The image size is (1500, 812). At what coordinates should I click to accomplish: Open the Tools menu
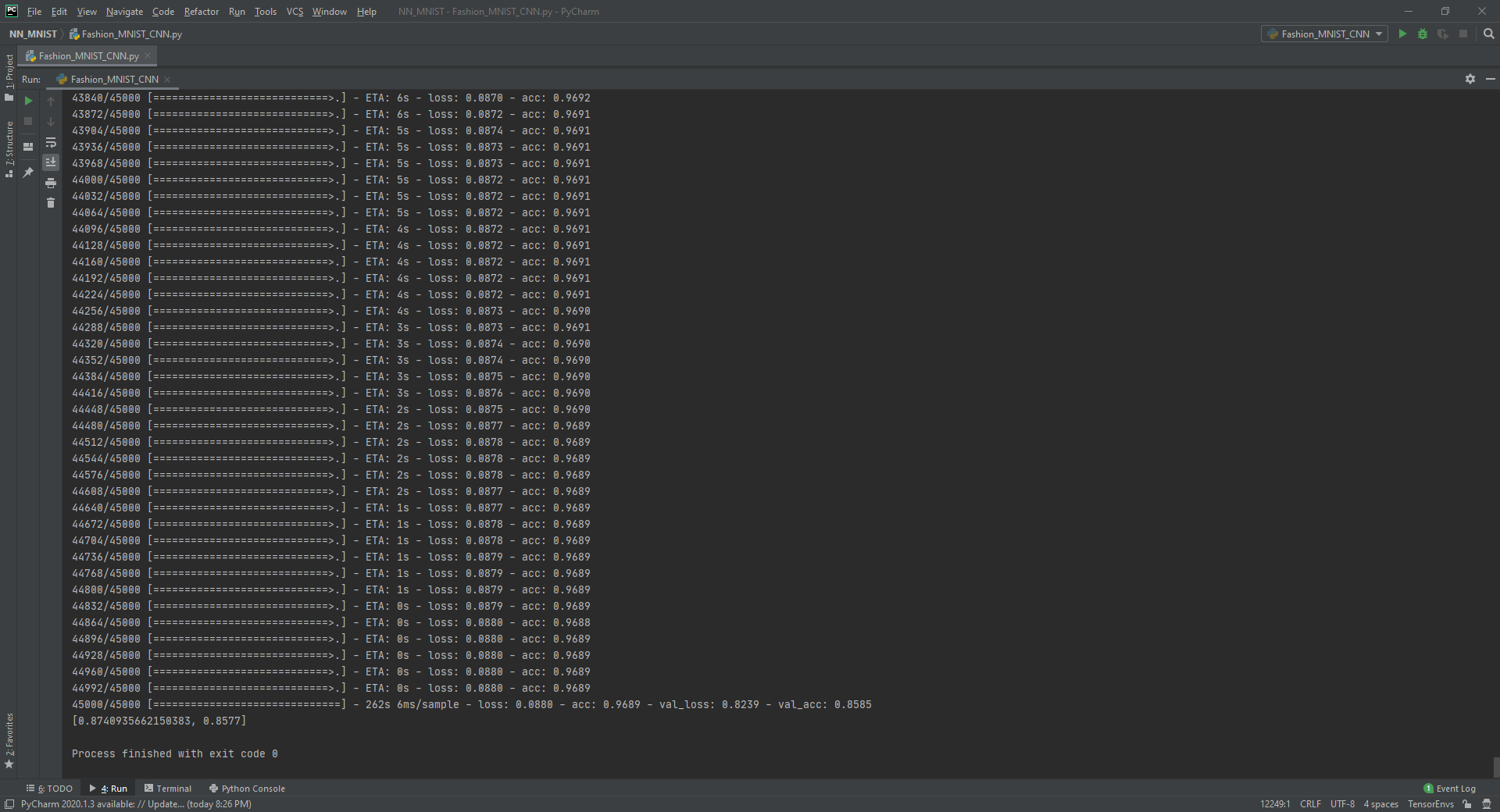click(x=266, y=12)
